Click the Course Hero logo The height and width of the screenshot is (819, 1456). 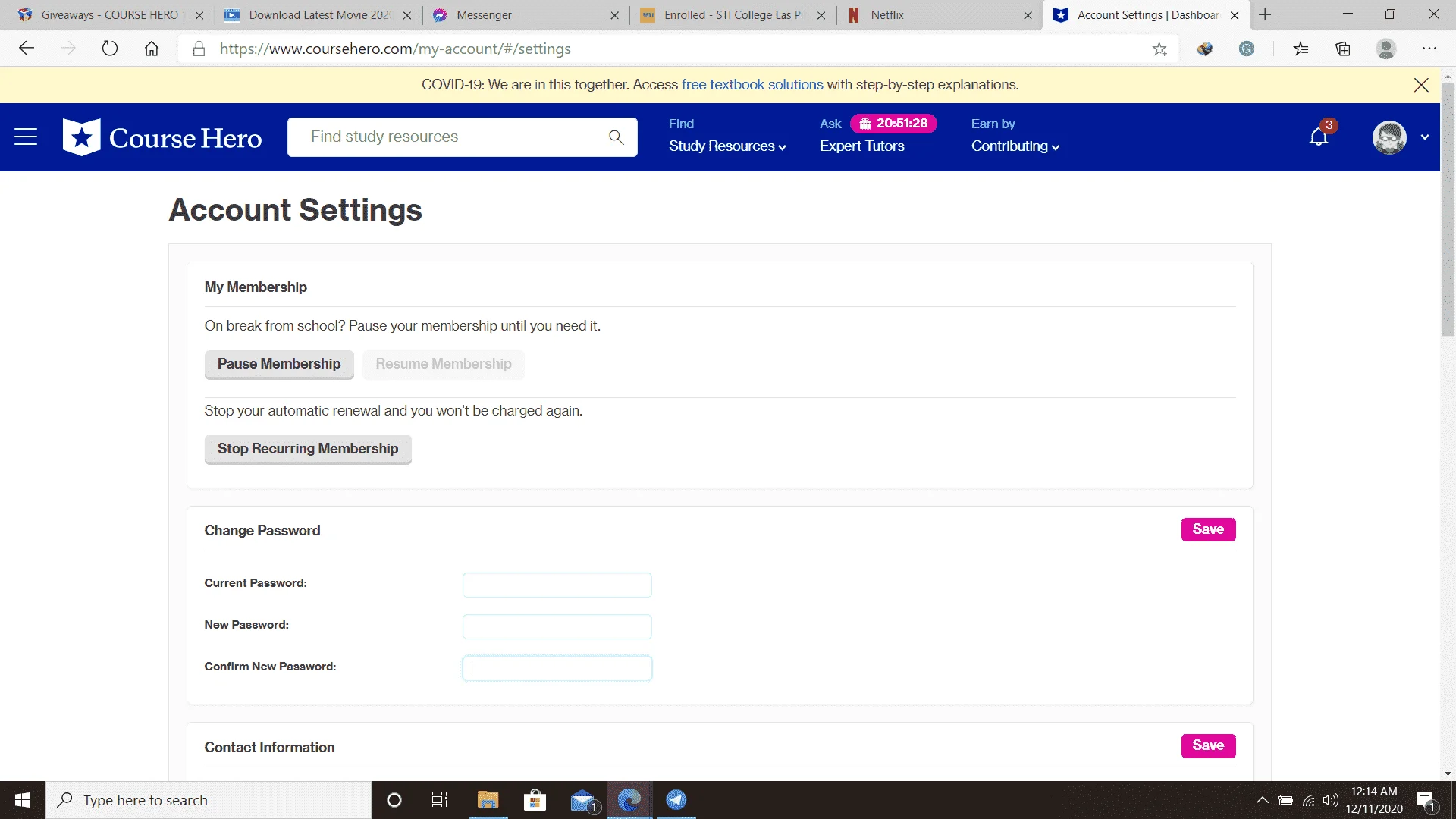pos(162,137)
